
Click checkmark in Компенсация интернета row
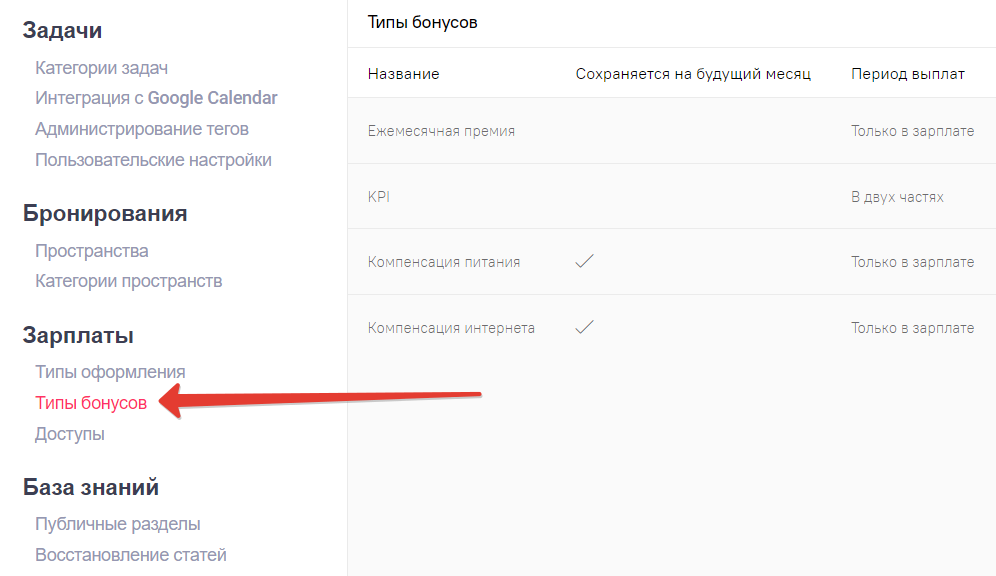tap(585, 327)
